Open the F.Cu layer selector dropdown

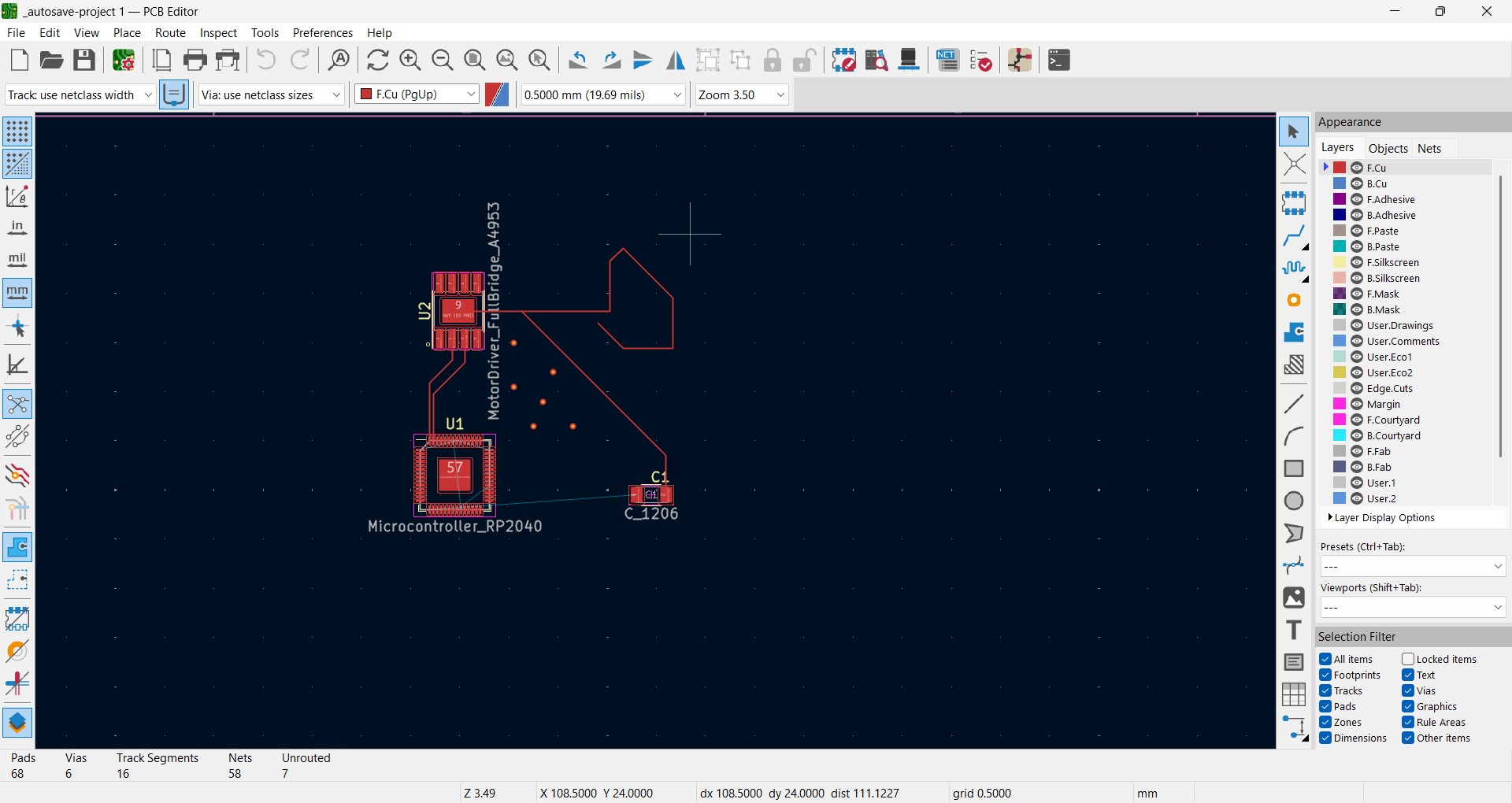(417, 94)
